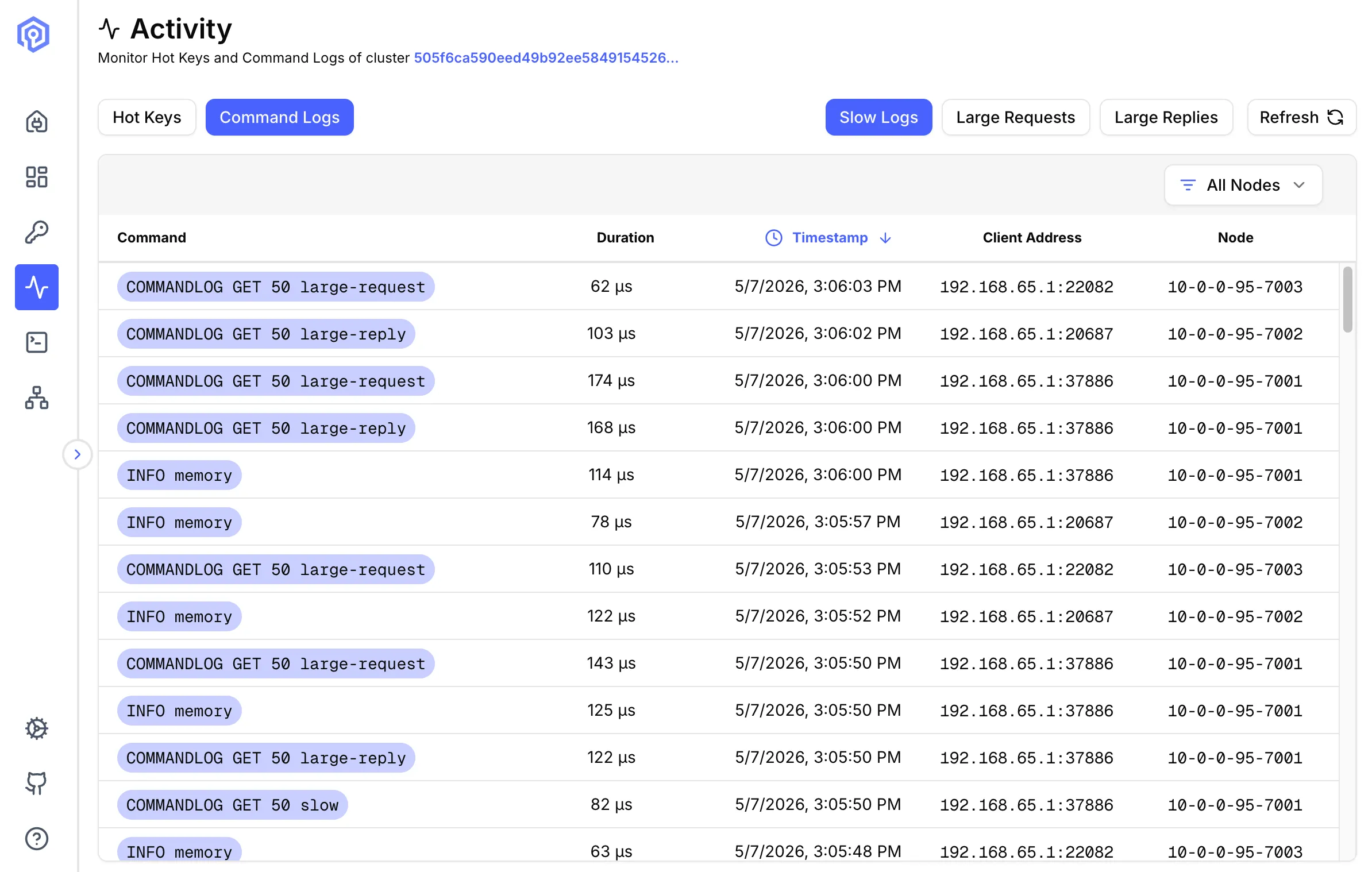Click the Activity page heading
The width and height of the screenshot is (1372, 872).
tap(181, 29)
